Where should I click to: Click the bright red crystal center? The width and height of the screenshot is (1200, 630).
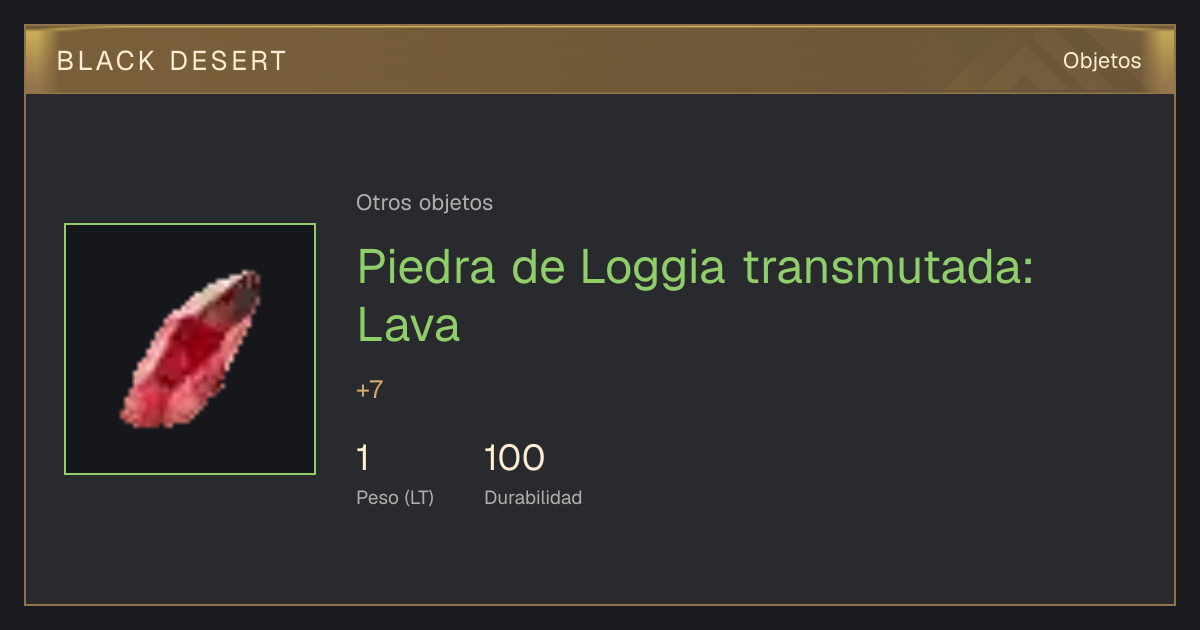tap(196, 345)
